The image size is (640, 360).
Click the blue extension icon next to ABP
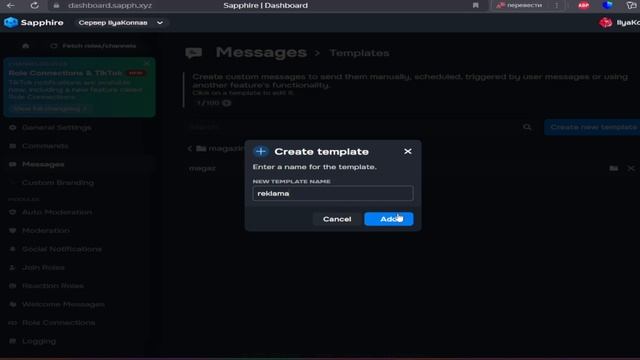point(607,5)
